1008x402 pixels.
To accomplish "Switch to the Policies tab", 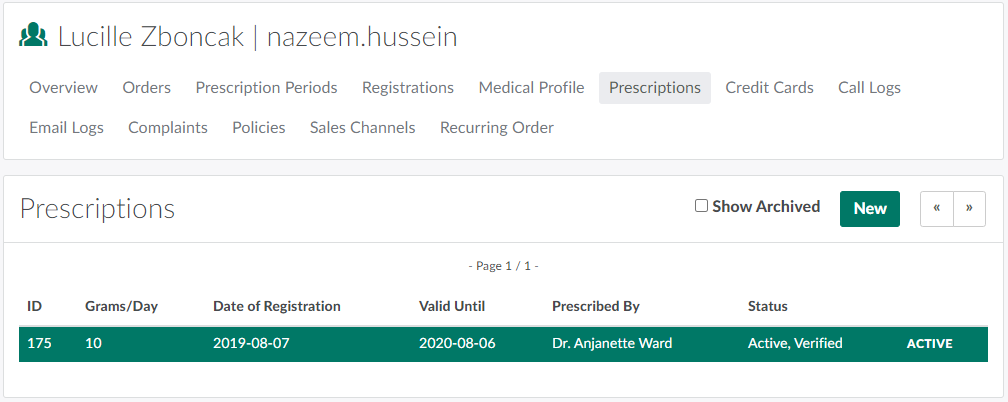I will (x=259, y=128).
